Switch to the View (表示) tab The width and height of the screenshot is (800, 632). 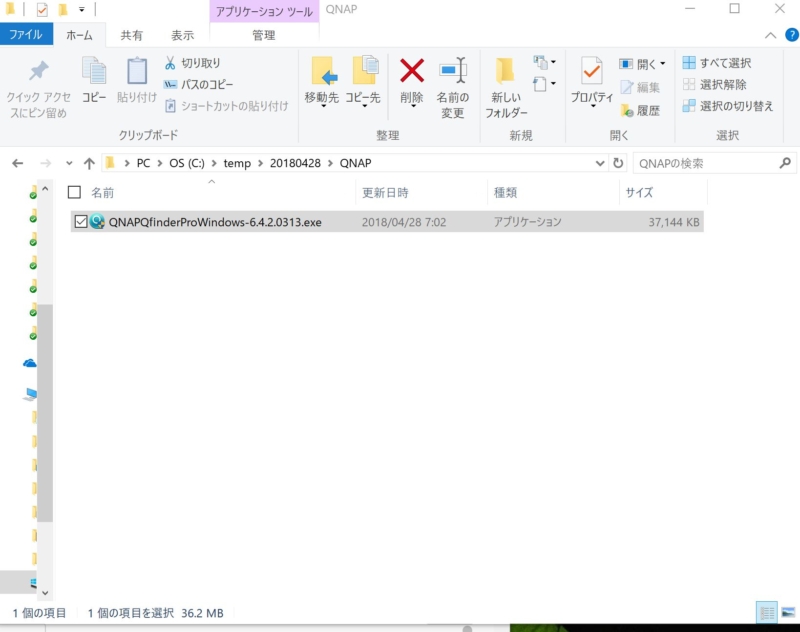pos(183,35)
